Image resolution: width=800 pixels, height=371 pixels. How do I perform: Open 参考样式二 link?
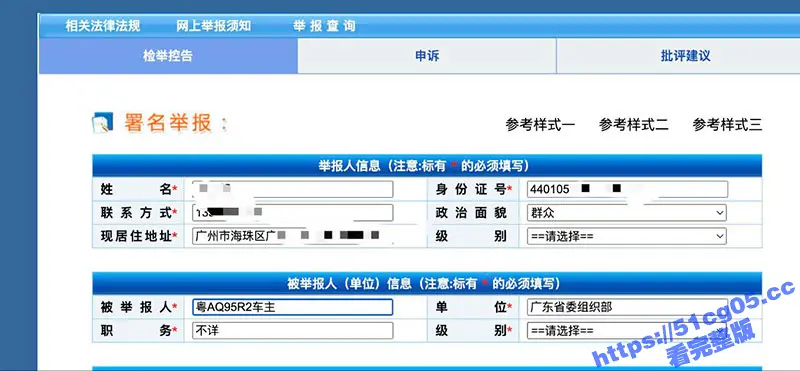(x=634, y=125)
